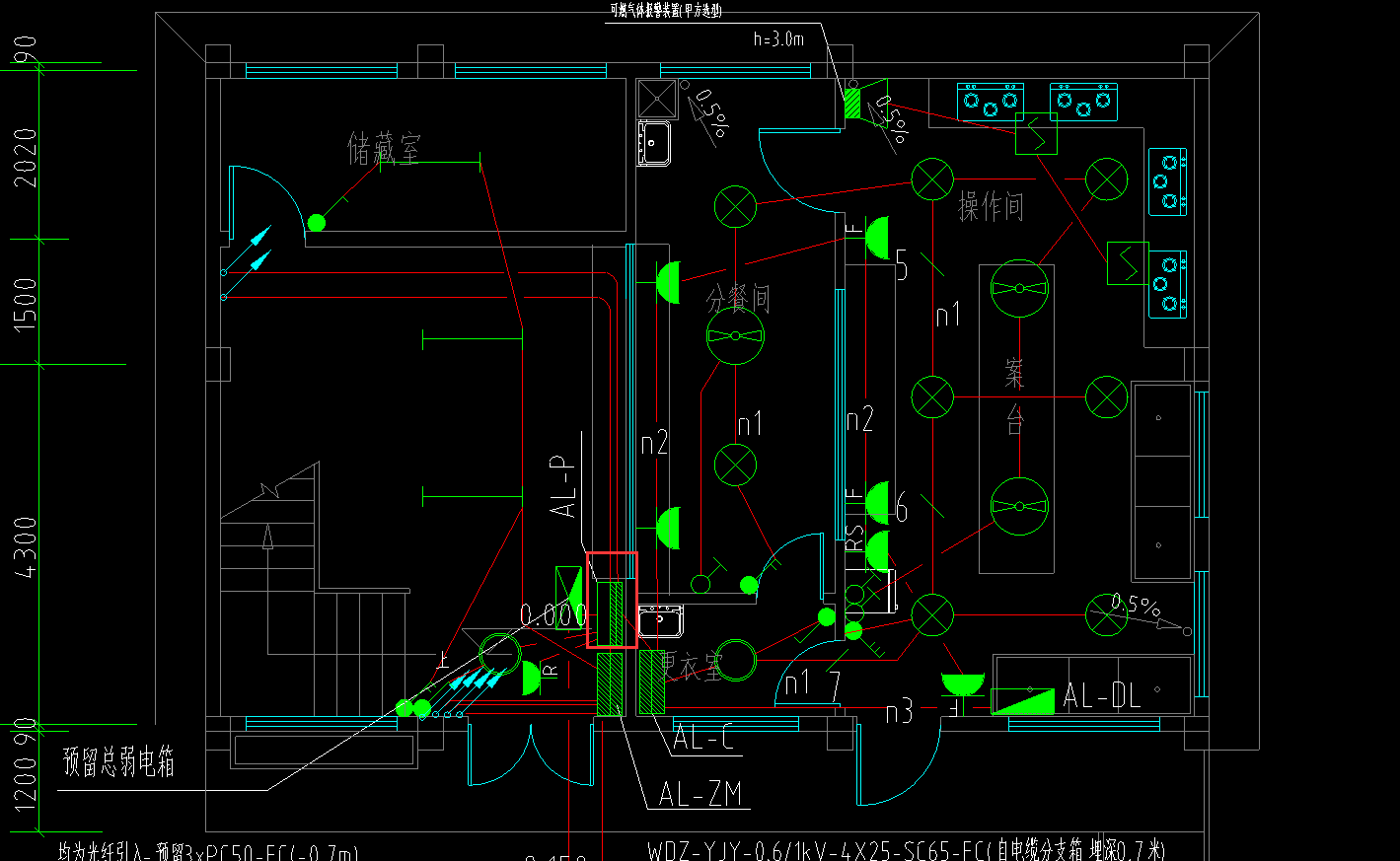
Task: Select the AL-ZM panel label
Action: [x=700, y=794]
